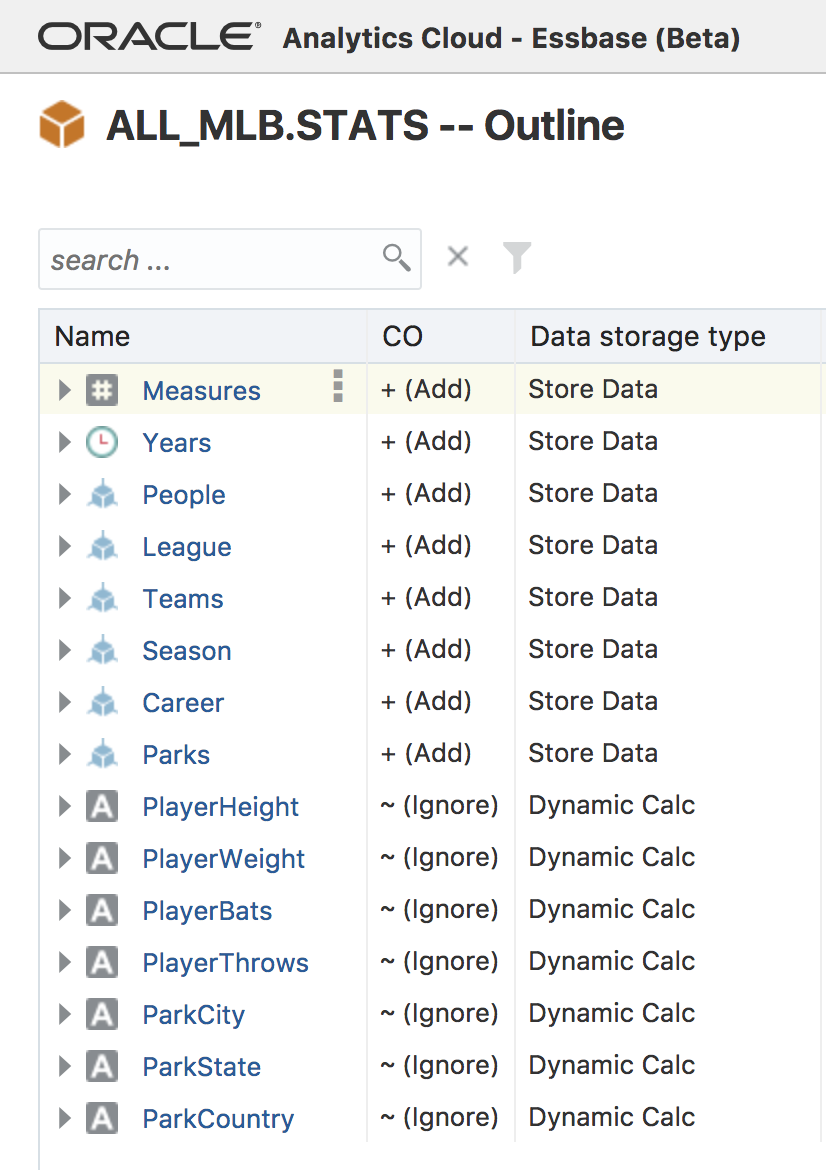Expand the Measures dimension
This screenshot has height=1170, width=826.
65,390
